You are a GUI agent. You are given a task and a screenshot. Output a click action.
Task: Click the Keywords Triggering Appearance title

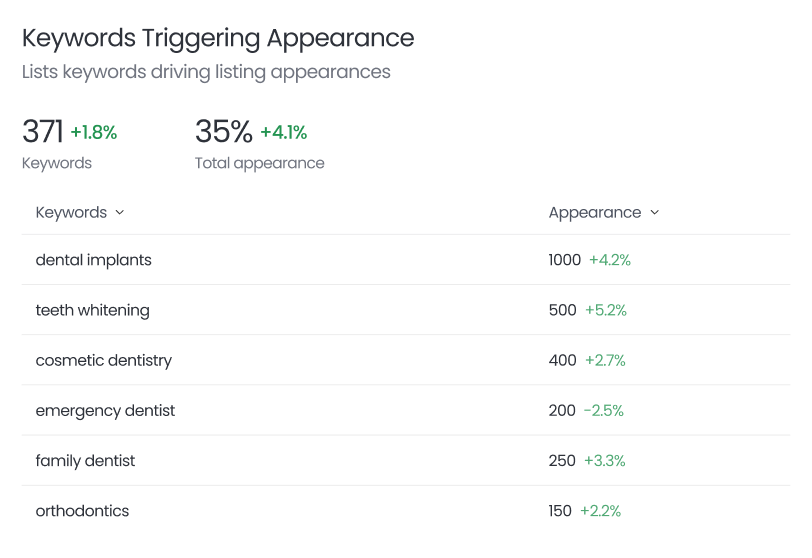218,38
